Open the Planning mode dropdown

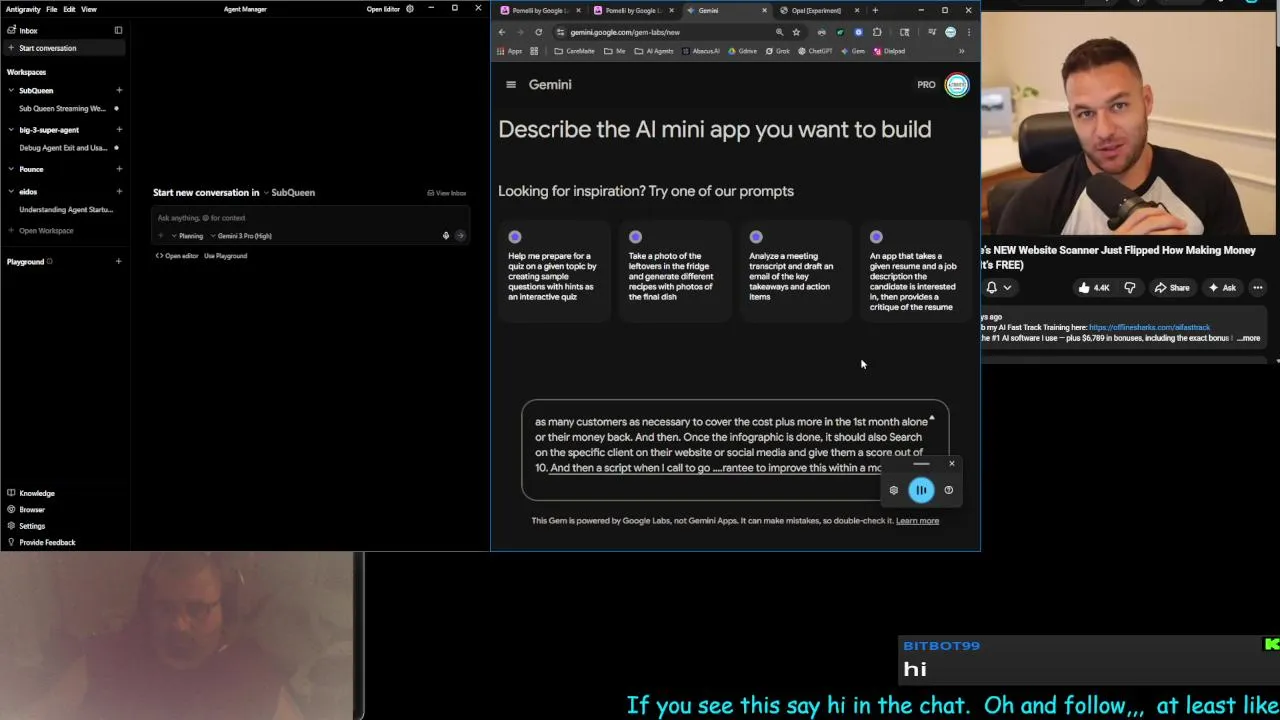click(x=187, y=236)
